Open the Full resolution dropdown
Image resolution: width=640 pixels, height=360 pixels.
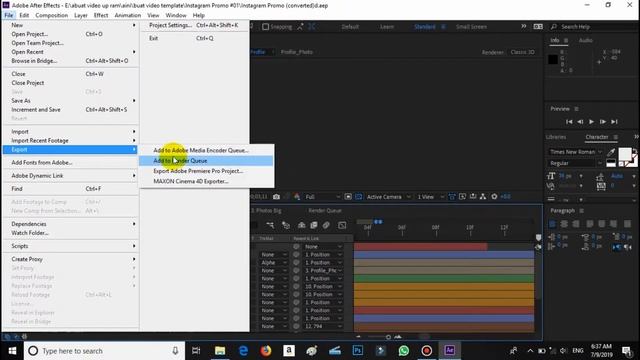pos(322,197)
